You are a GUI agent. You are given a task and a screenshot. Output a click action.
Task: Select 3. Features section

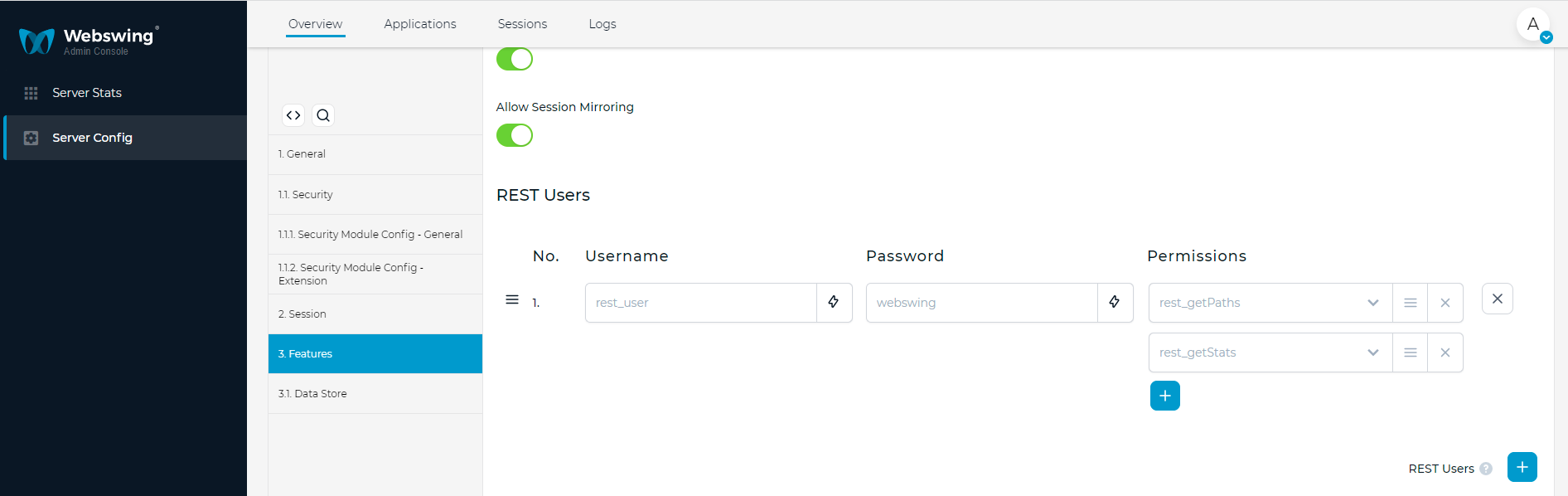coord(375,354)
